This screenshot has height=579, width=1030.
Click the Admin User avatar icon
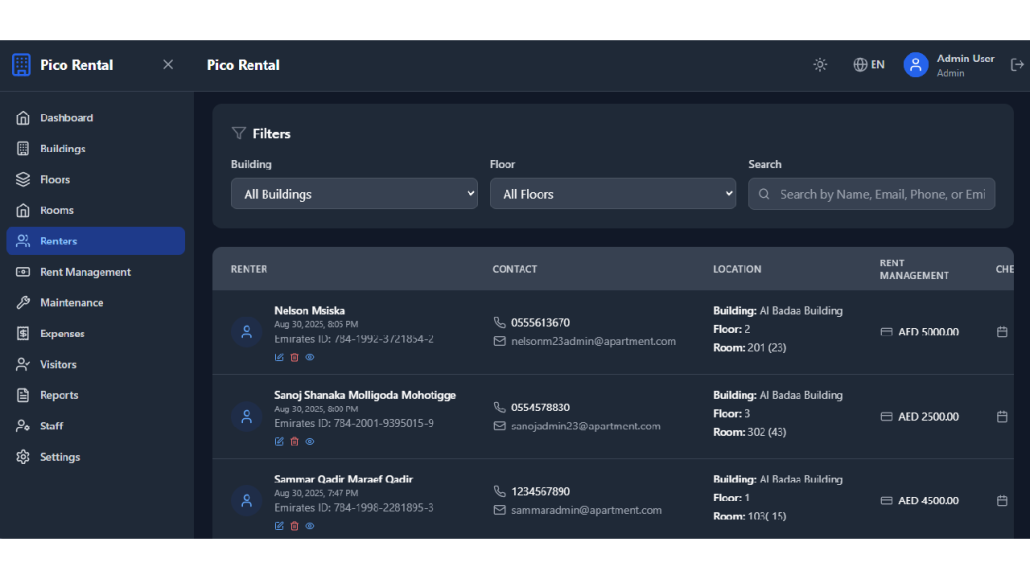915,65
